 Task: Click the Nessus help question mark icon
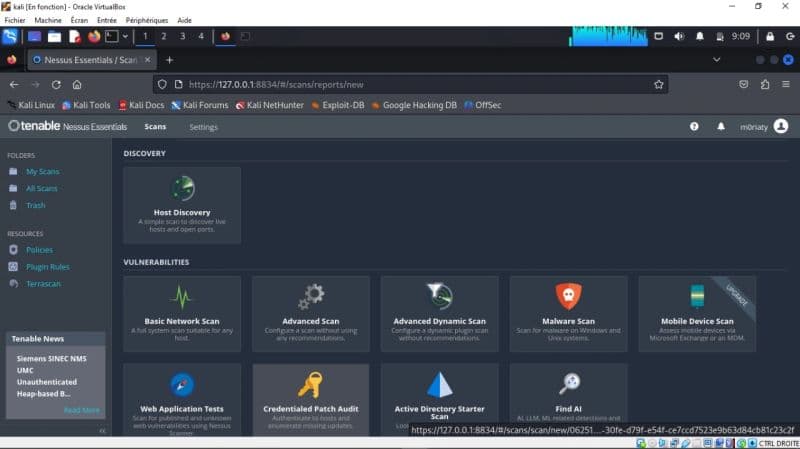coord(694,127)
